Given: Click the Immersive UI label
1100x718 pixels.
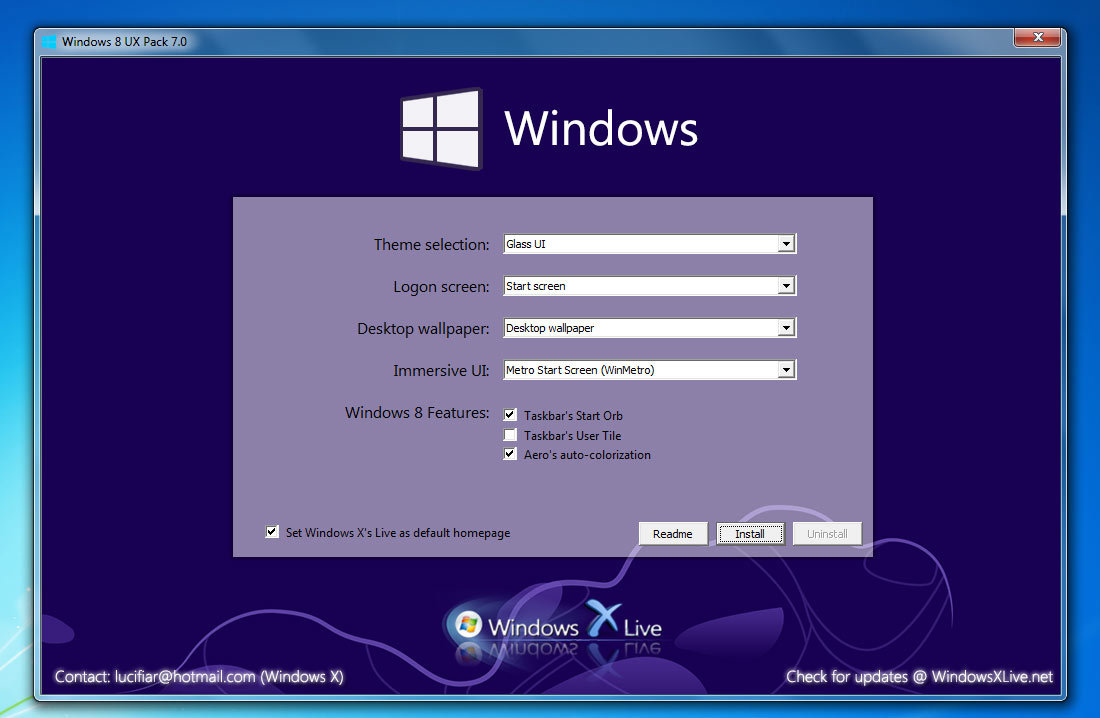Looking at the screenshot, I should pos(441,370).
